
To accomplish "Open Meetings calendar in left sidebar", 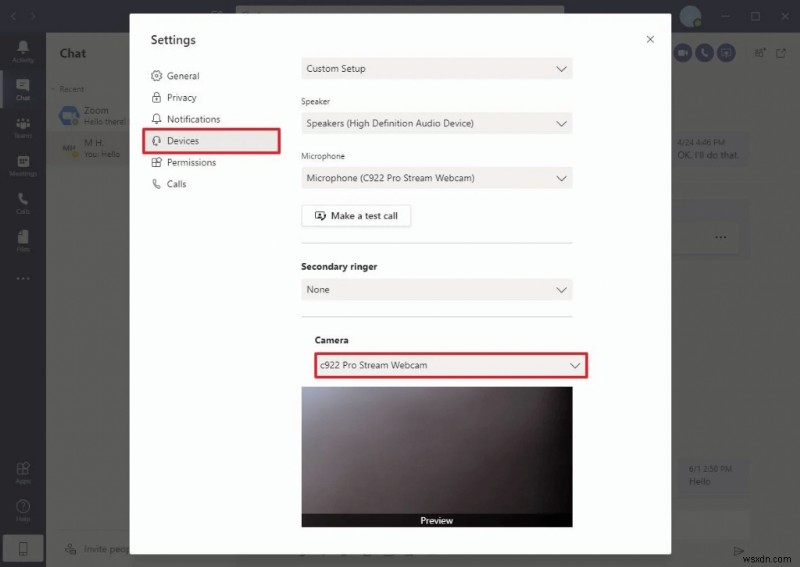I will coord(23,165).
